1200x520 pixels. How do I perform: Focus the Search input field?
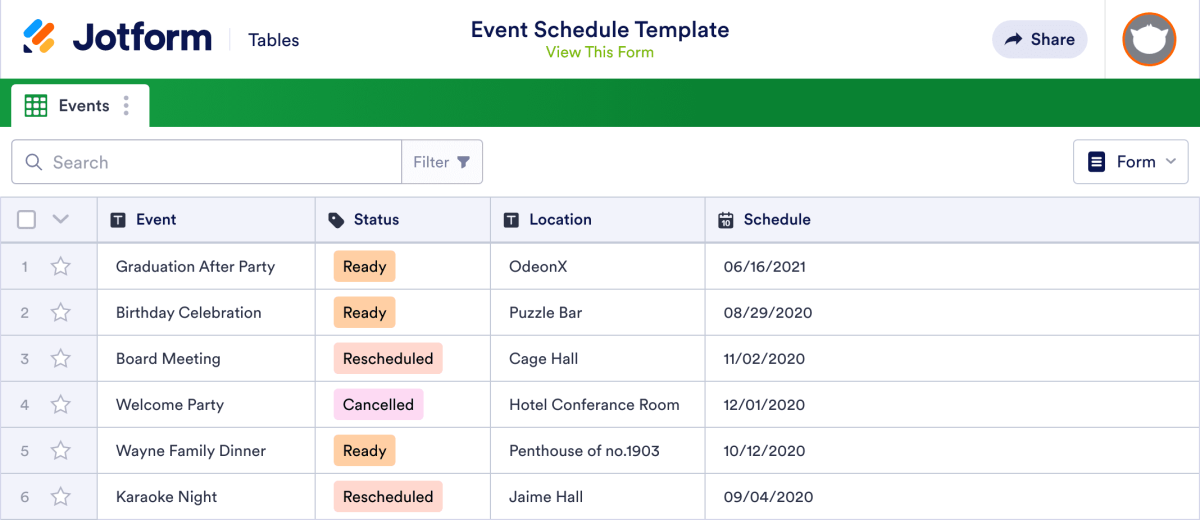point(206,162)
